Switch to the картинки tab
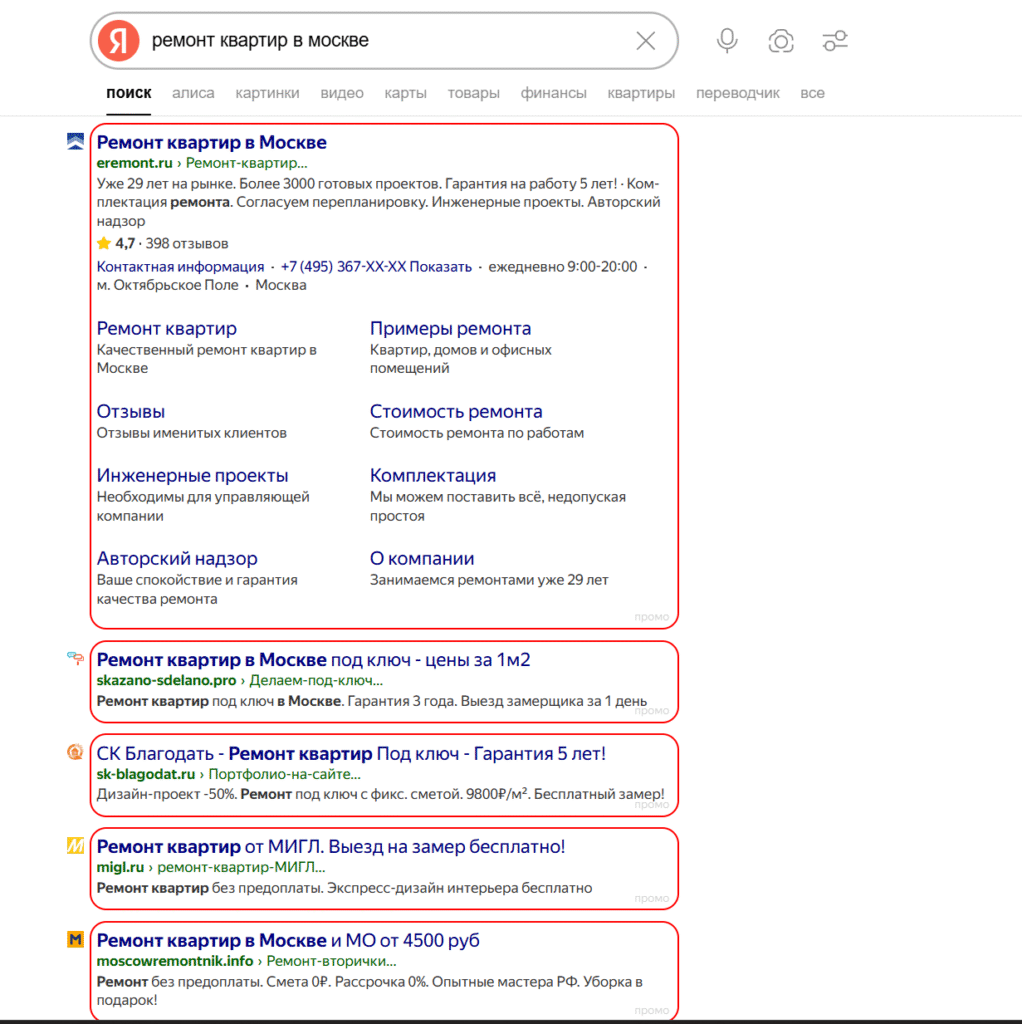The height and width of the screenshot is (1024, 1022). coord(267,93)
